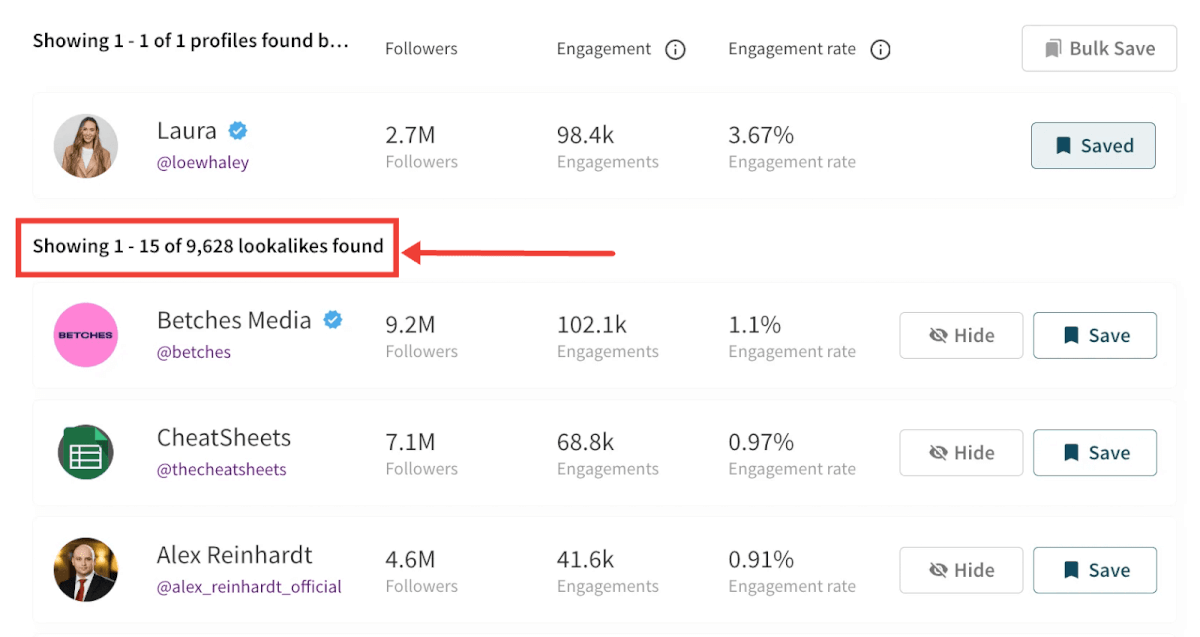This screenshot has height=637, width=1200.
Task: Select CheatSheets 7.1M followers value
Action: click(x=410, y=442)
